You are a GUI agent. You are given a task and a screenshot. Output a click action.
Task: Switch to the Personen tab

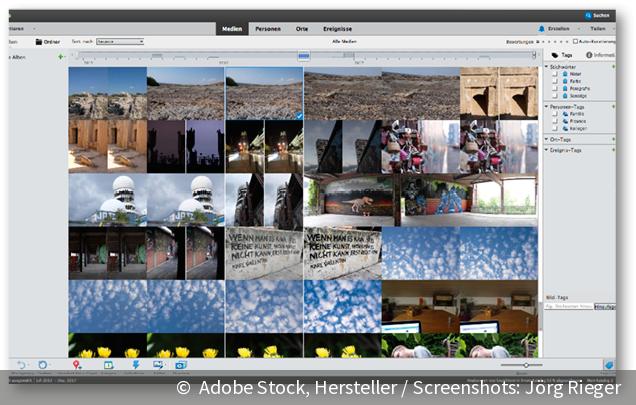(x=267, y=30)
